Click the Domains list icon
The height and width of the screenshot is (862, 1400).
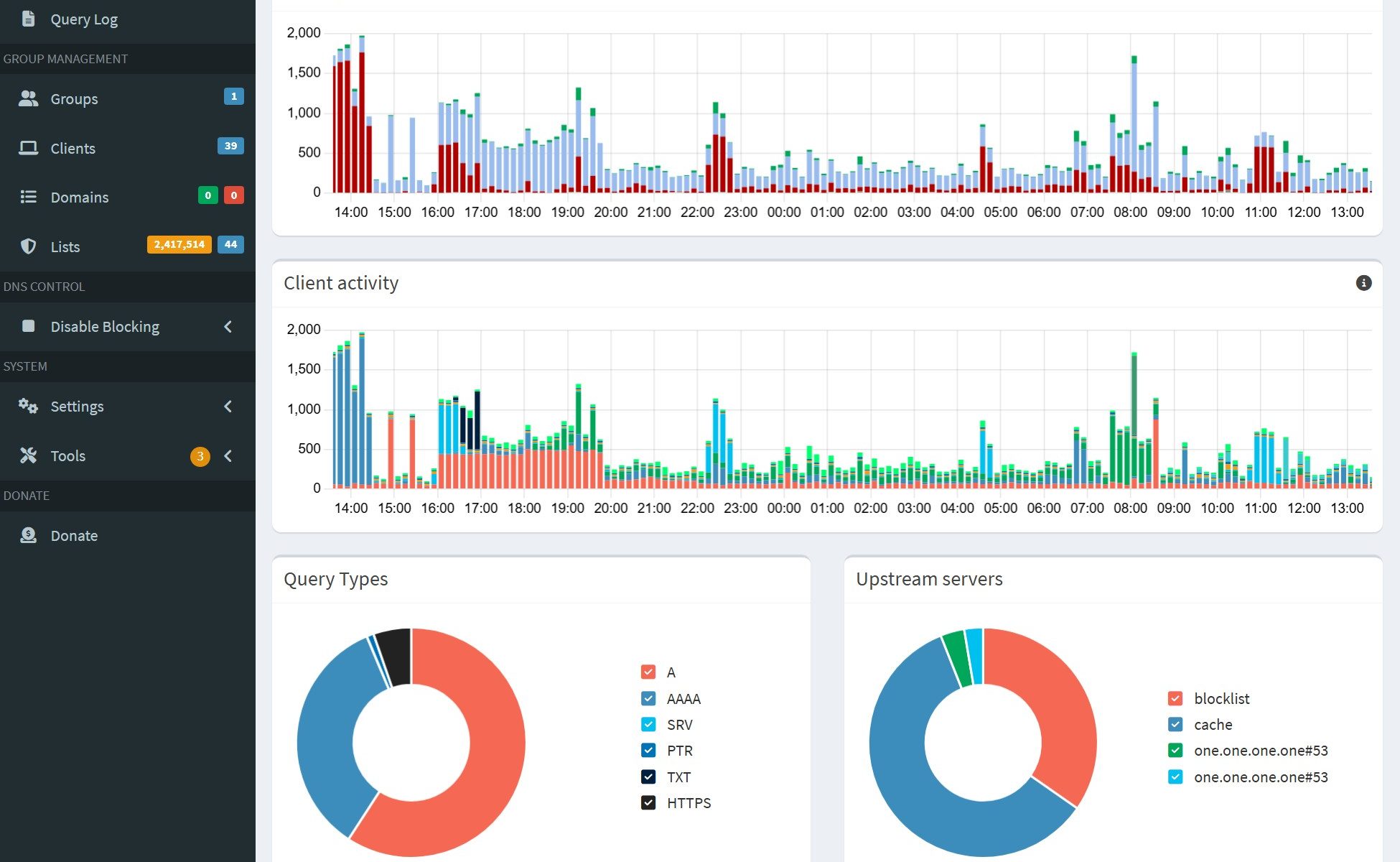coord(28,197)
